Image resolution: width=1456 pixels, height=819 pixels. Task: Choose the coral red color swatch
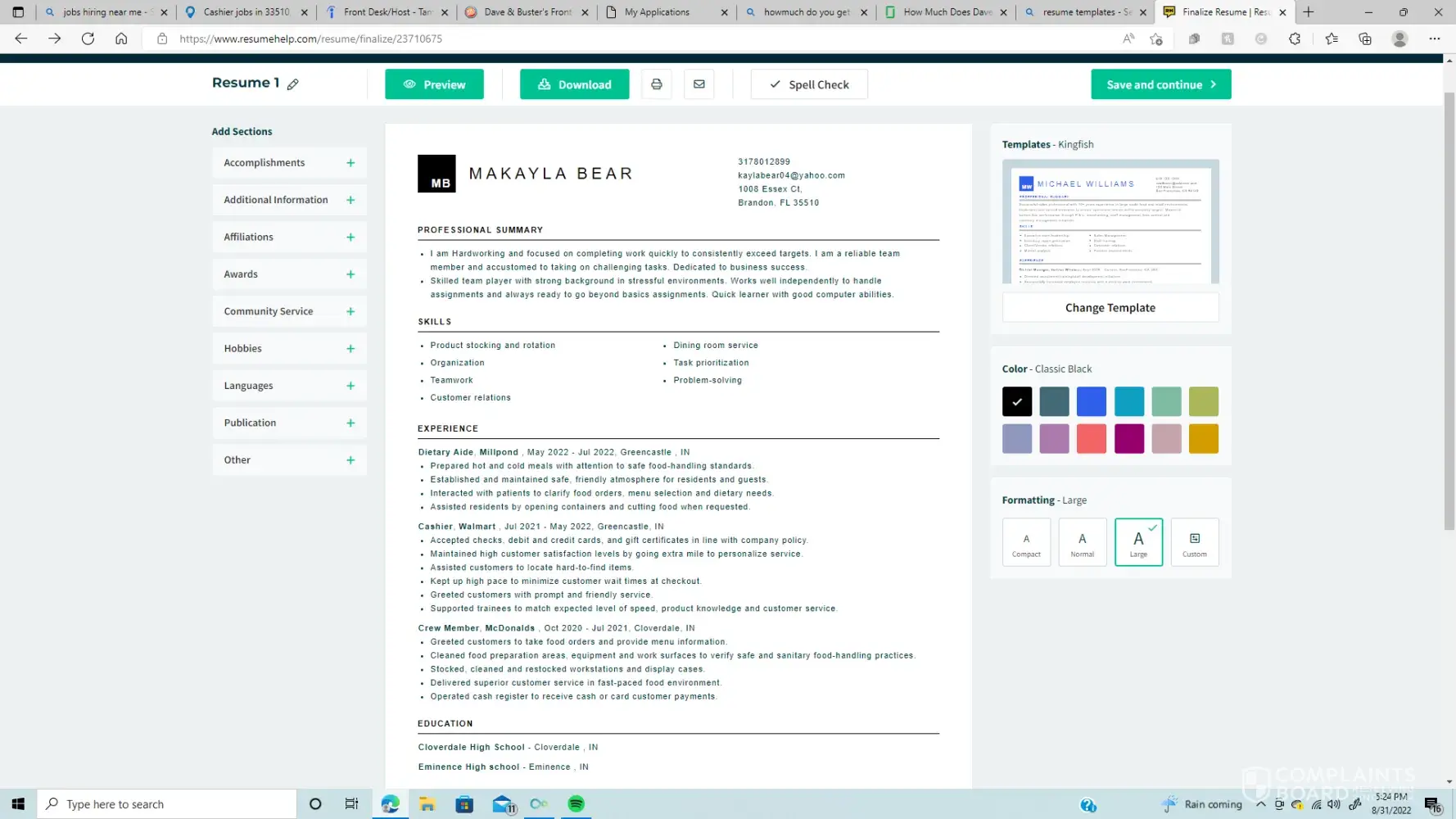coord(1092,439)
